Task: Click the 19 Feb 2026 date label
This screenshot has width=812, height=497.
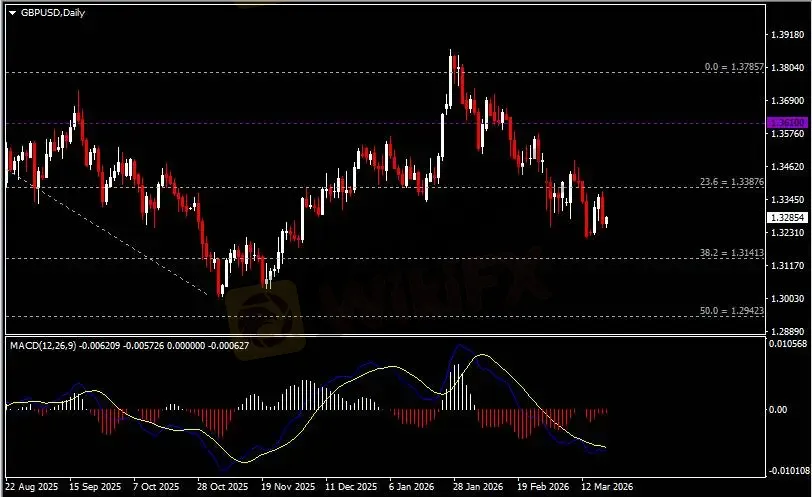Action: [x=543, y=487]
